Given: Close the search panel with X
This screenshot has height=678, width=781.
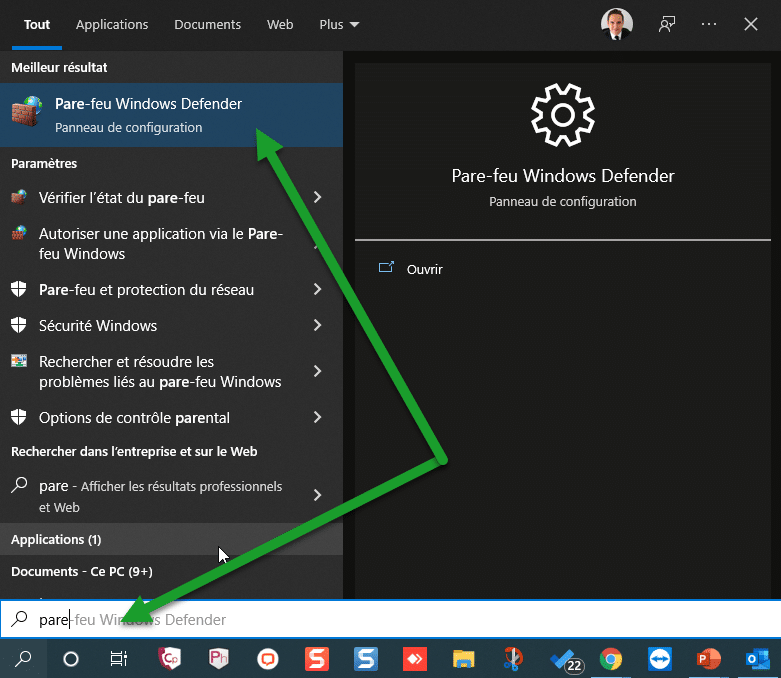Looking at the screenshot, I should coord(751,24).
